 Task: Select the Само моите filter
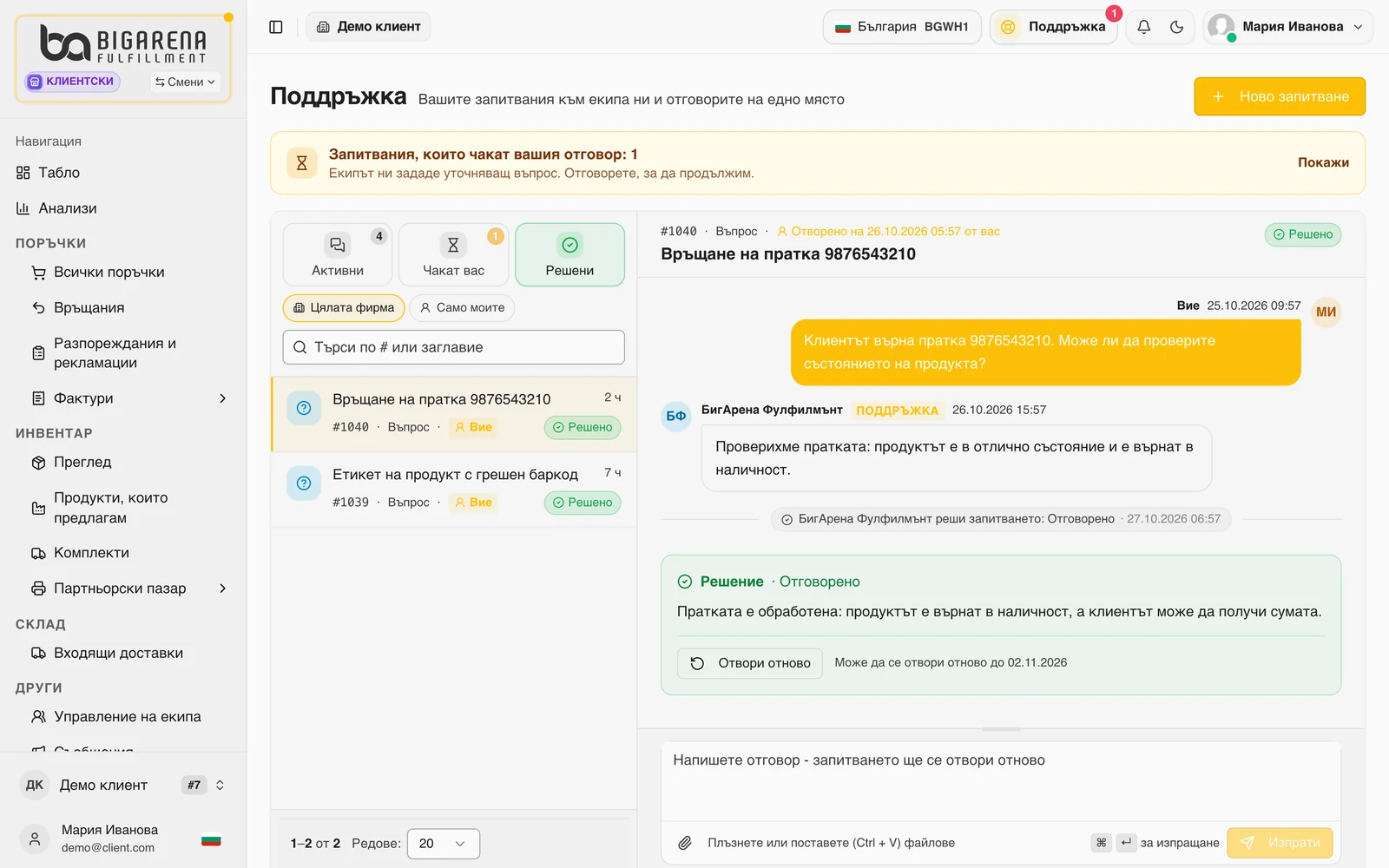[x=462, y=308]
